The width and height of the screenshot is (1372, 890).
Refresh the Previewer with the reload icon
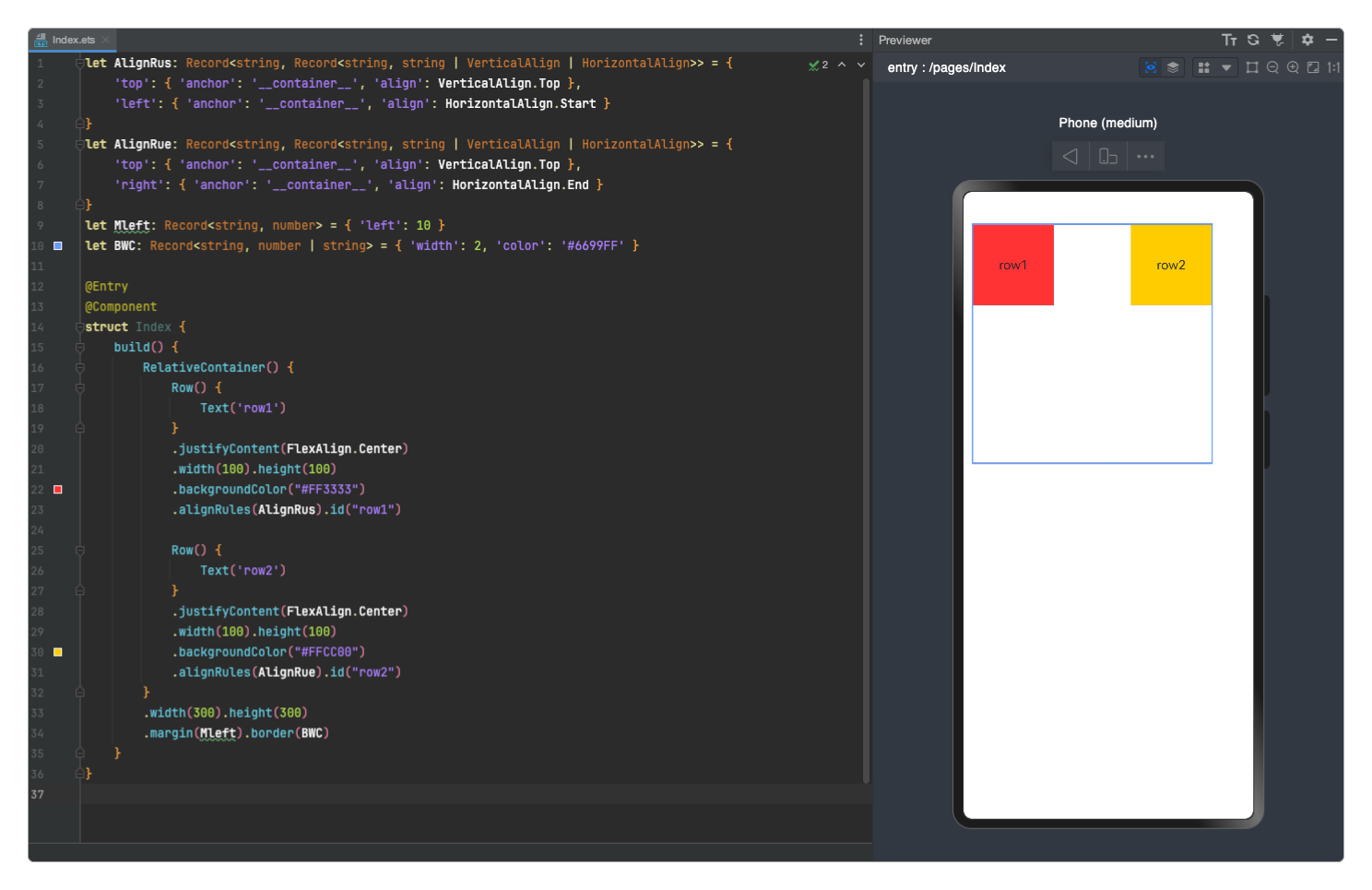point(1253,40)
